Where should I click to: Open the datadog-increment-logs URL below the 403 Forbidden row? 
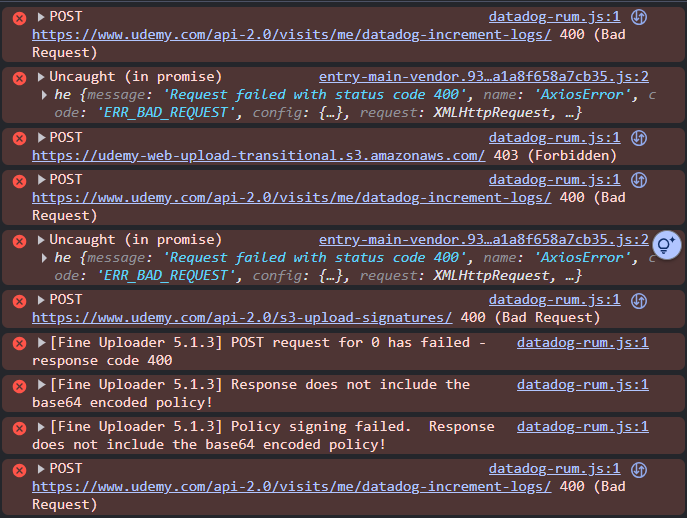tap(291, 198)
